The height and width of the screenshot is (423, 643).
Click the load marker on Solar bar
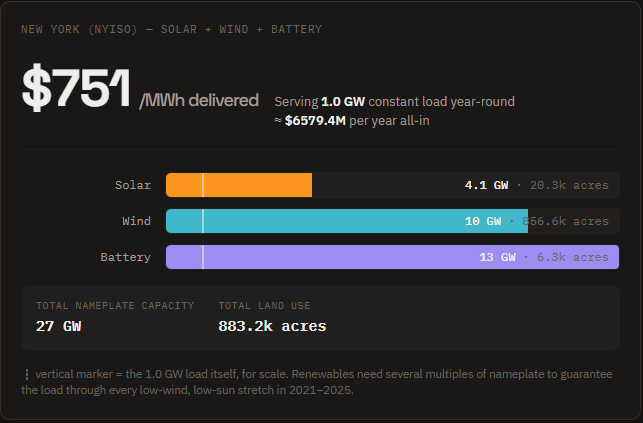[203, 185]
